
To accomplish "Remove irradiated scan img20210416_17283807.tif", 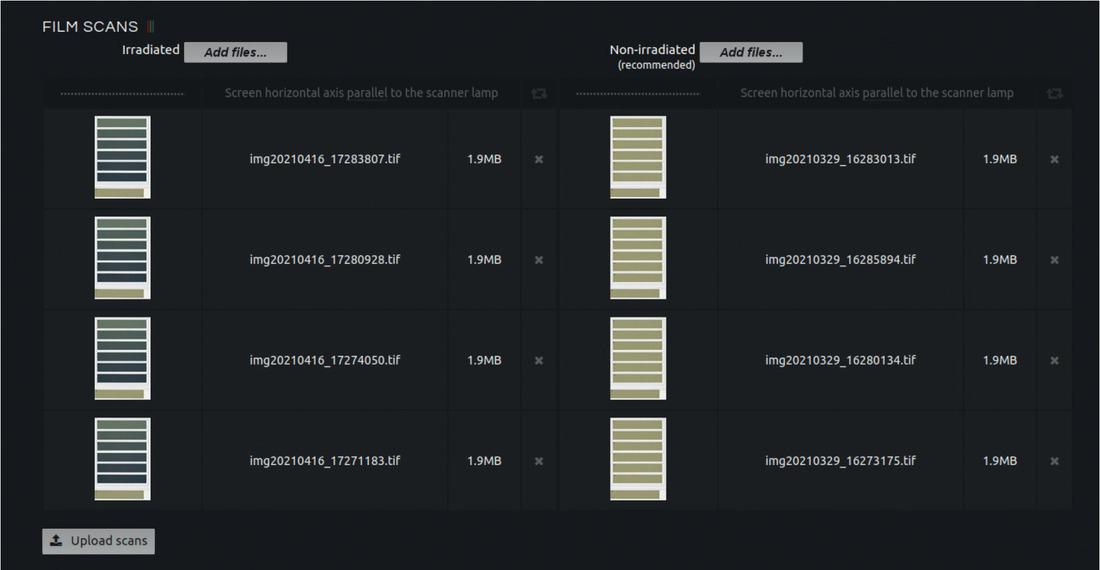I will click(539, 159).
